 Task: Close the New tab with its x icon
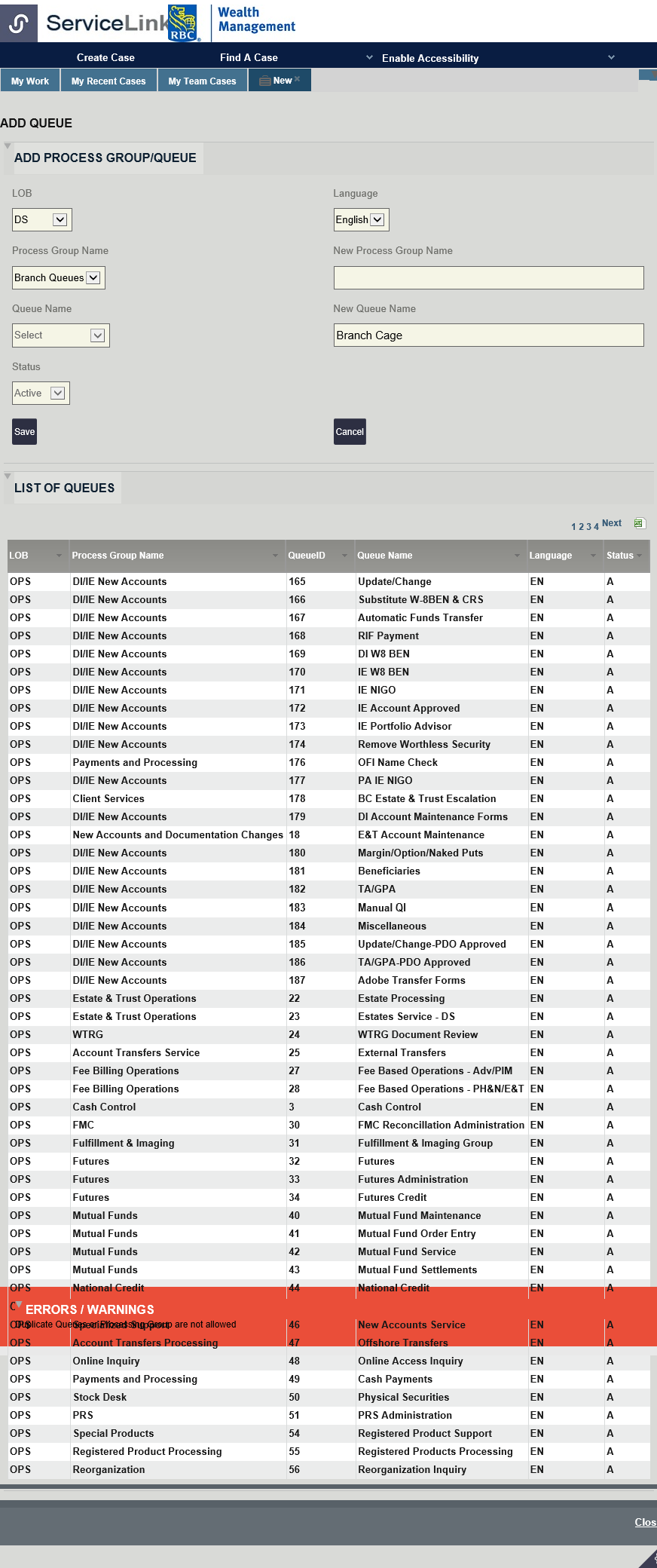(x=298, y=79)
